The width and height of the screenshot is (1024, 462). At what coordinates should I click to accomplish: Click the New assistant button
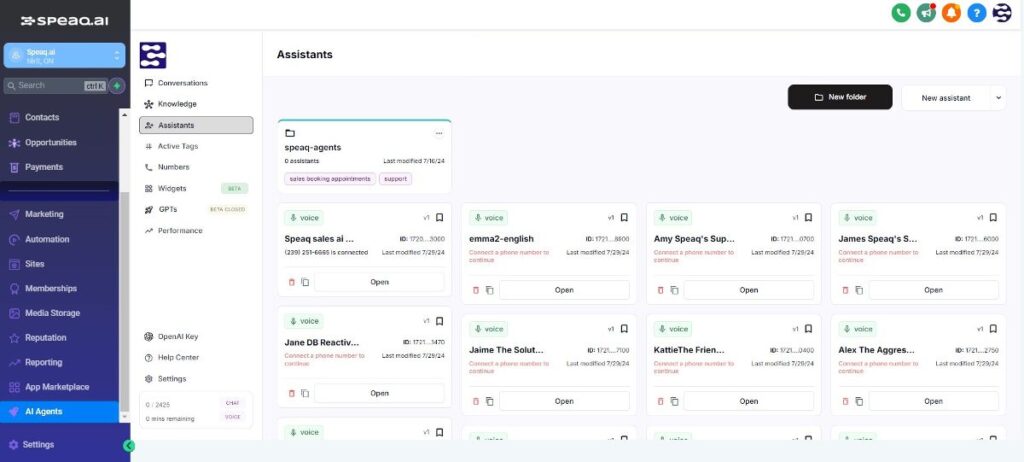pos(946,97)
